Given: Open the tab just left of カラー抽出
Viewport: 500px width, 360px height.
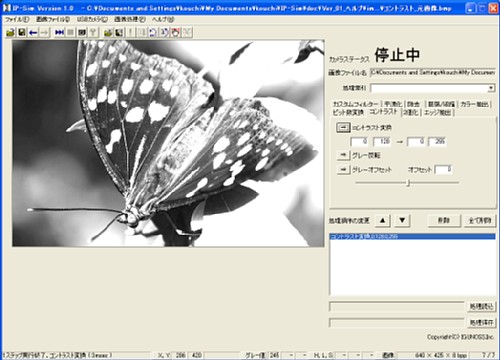Looking at the screenshot, I should (x=441, y=104).
